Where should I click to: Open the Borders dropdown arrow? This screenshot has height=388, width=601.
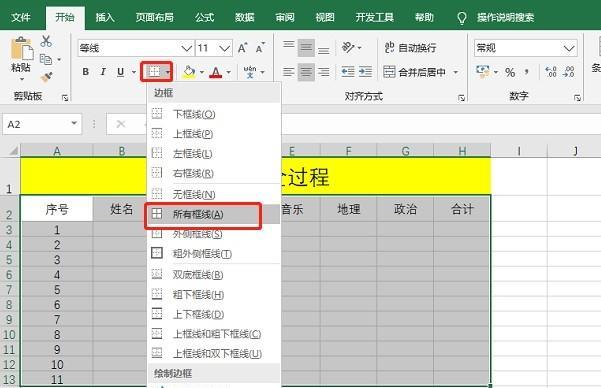click(x=167, y=72)
